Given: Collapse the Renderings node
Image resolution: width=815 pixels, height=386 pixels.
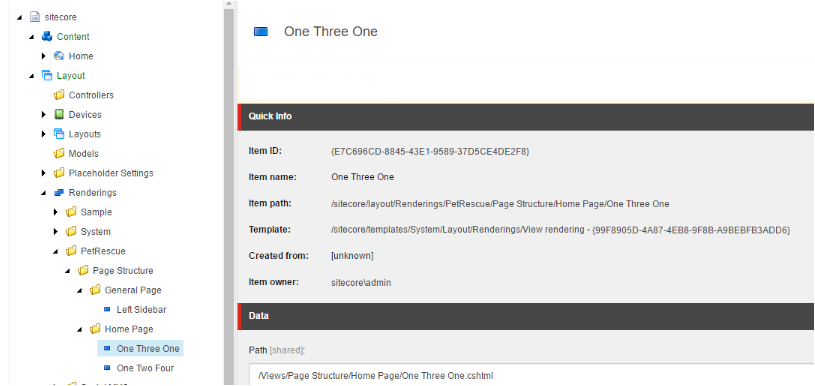Looking at the screenshot, I should (44, 193).
